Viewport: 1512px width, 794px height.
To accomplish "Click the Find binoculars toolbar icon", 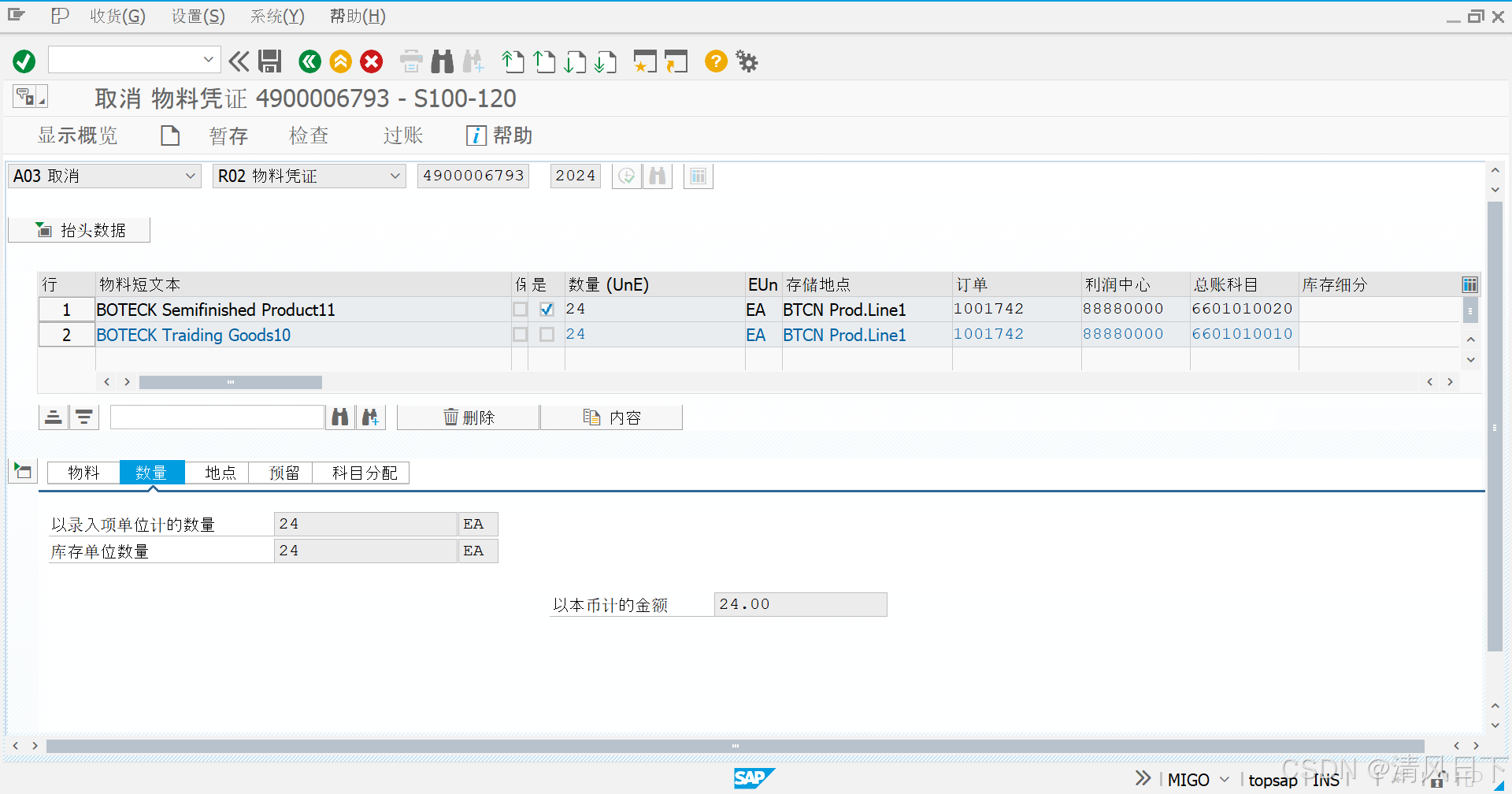I will [x=443, y=61].
